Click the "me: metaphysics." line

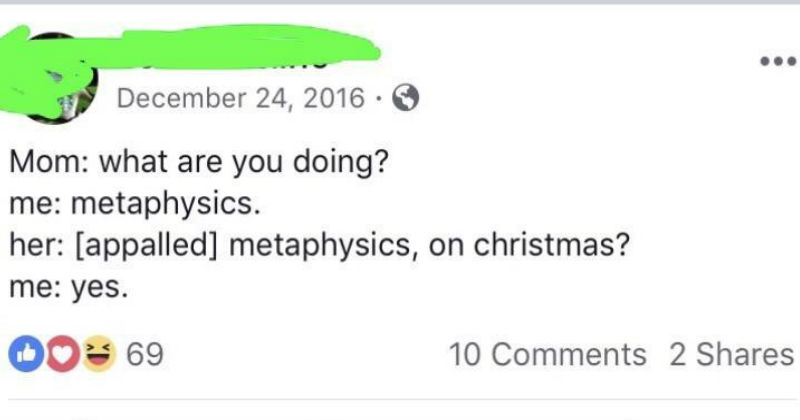tap(135, 205)
